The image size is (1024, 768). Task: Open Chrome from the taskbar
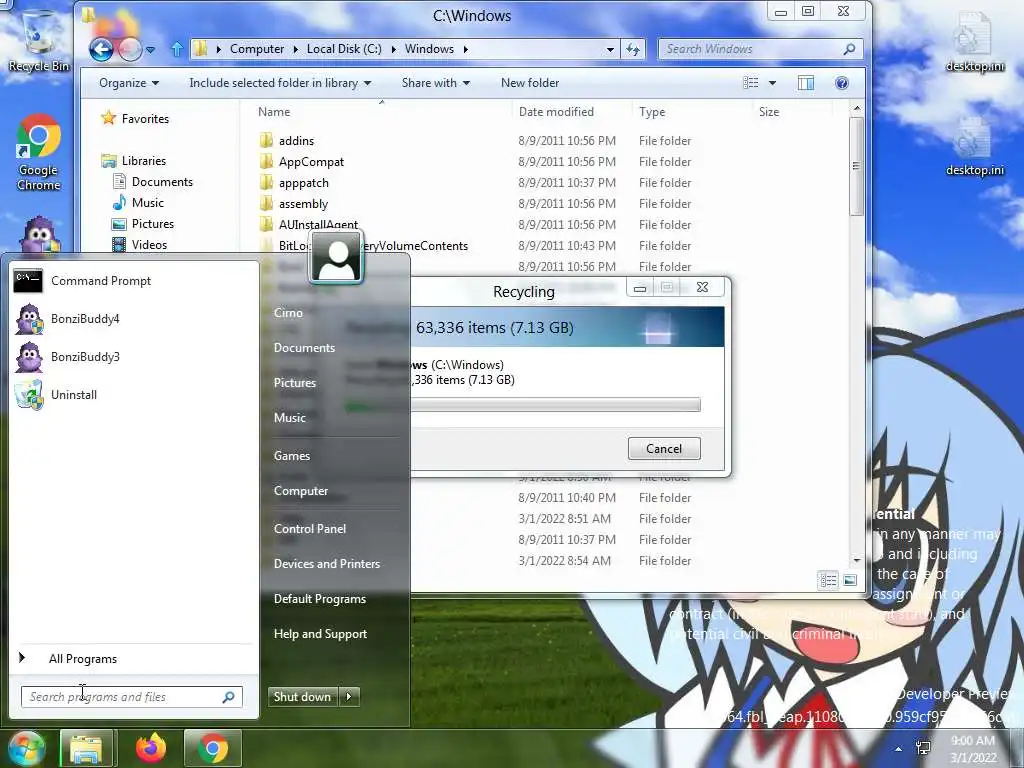tap(213, 748)
